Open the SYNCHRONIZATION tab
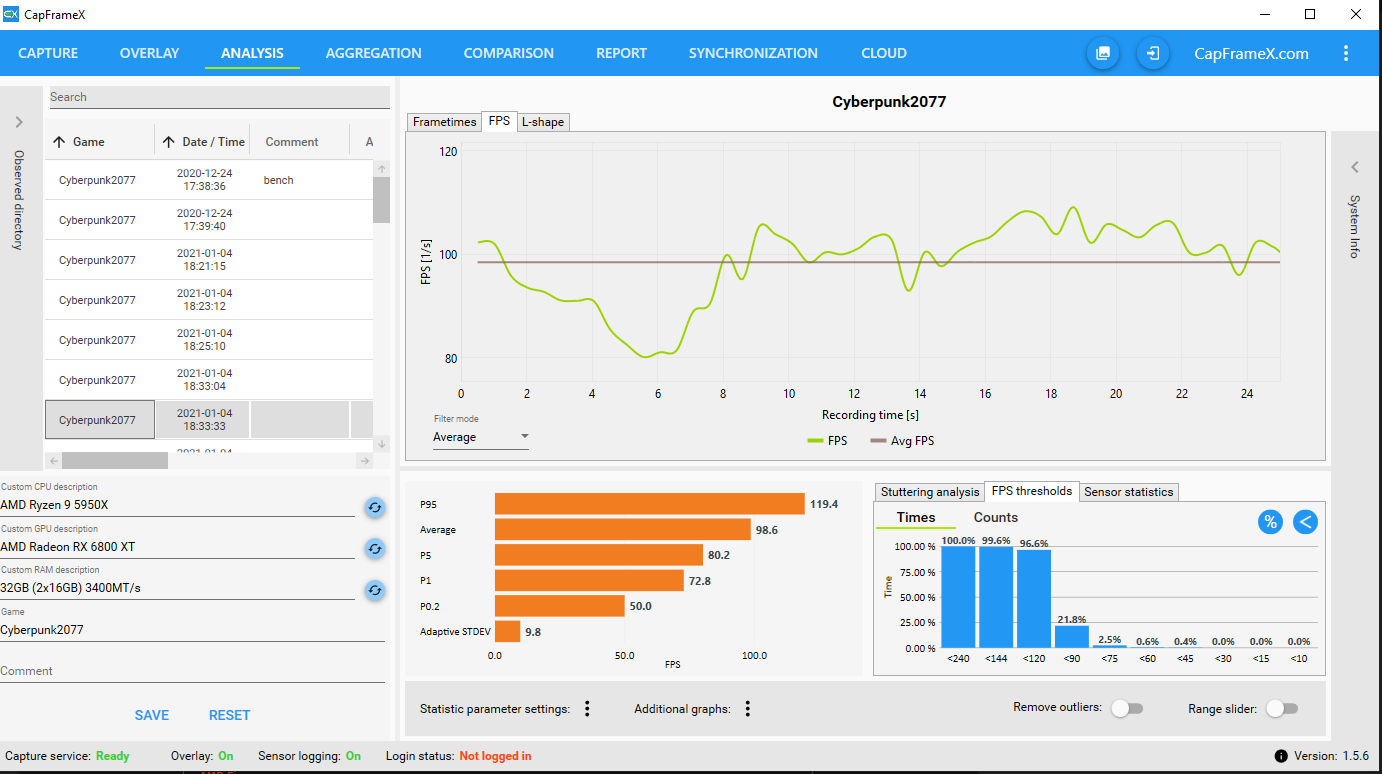The height and width of the screenshot is (774, 1382). (753, 53)
